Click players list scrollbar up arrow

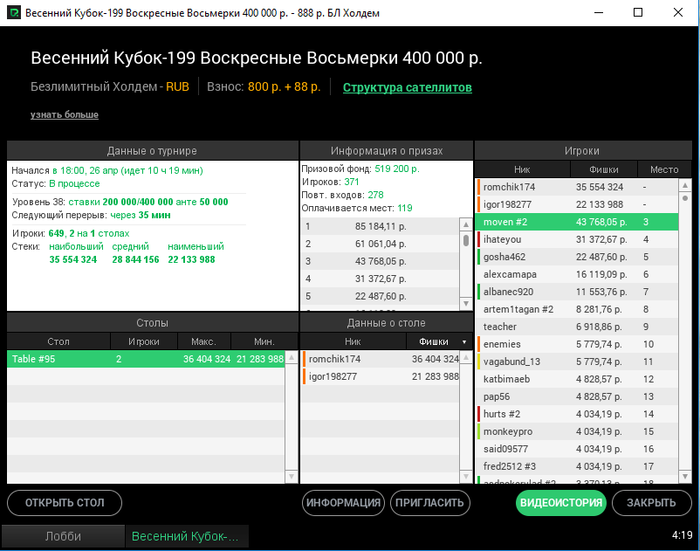pos(685,185)
